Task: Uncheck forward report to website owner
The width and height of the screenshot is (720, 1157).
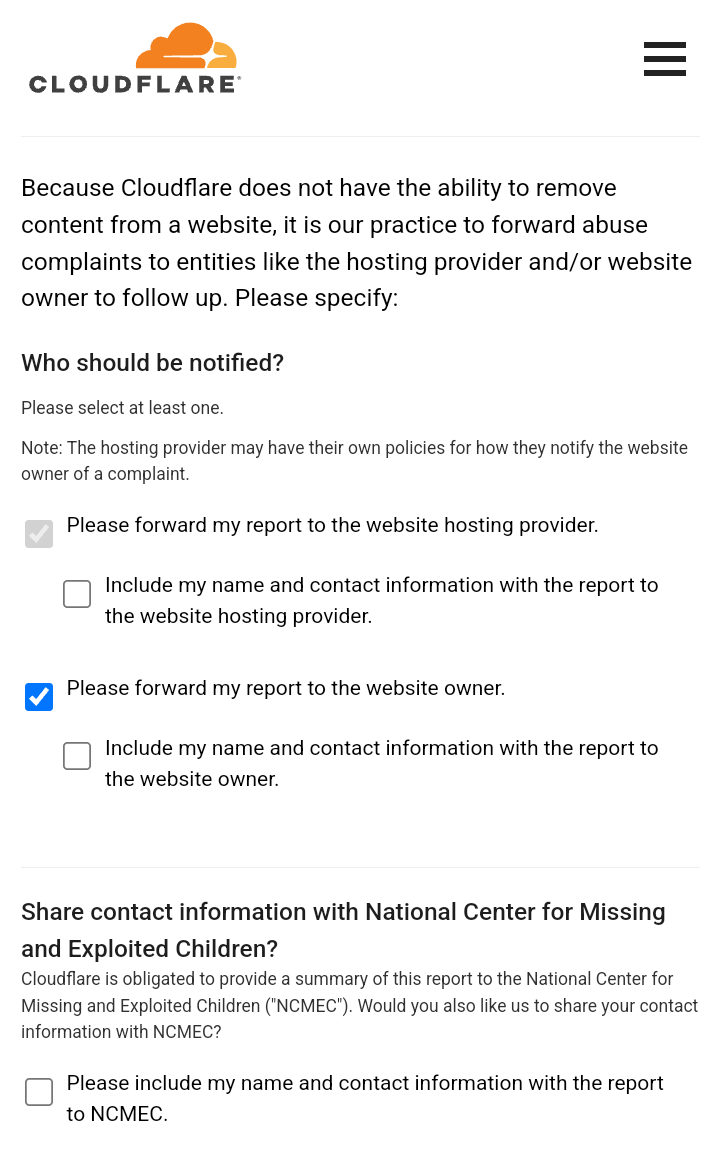Action: pyautogui.click(x=39, y=697)
